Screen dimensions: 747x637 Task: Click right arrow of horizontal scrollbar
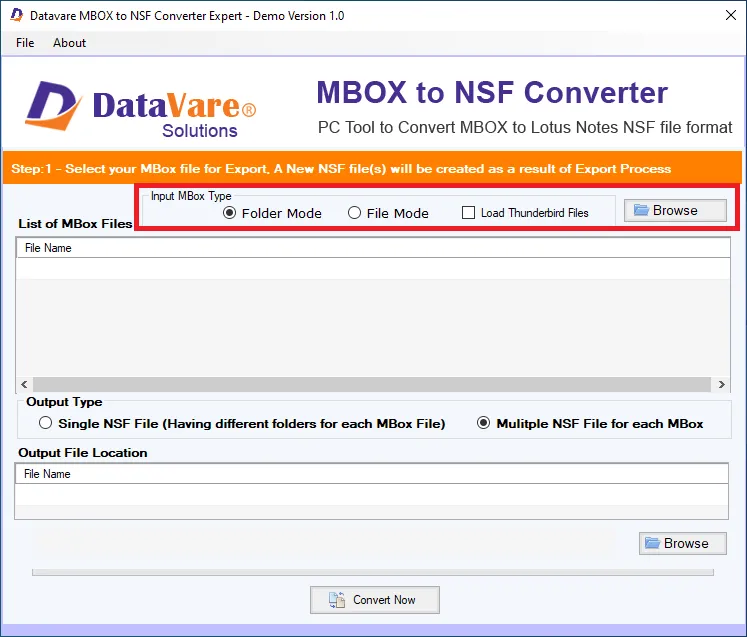(x=721, y=384)
